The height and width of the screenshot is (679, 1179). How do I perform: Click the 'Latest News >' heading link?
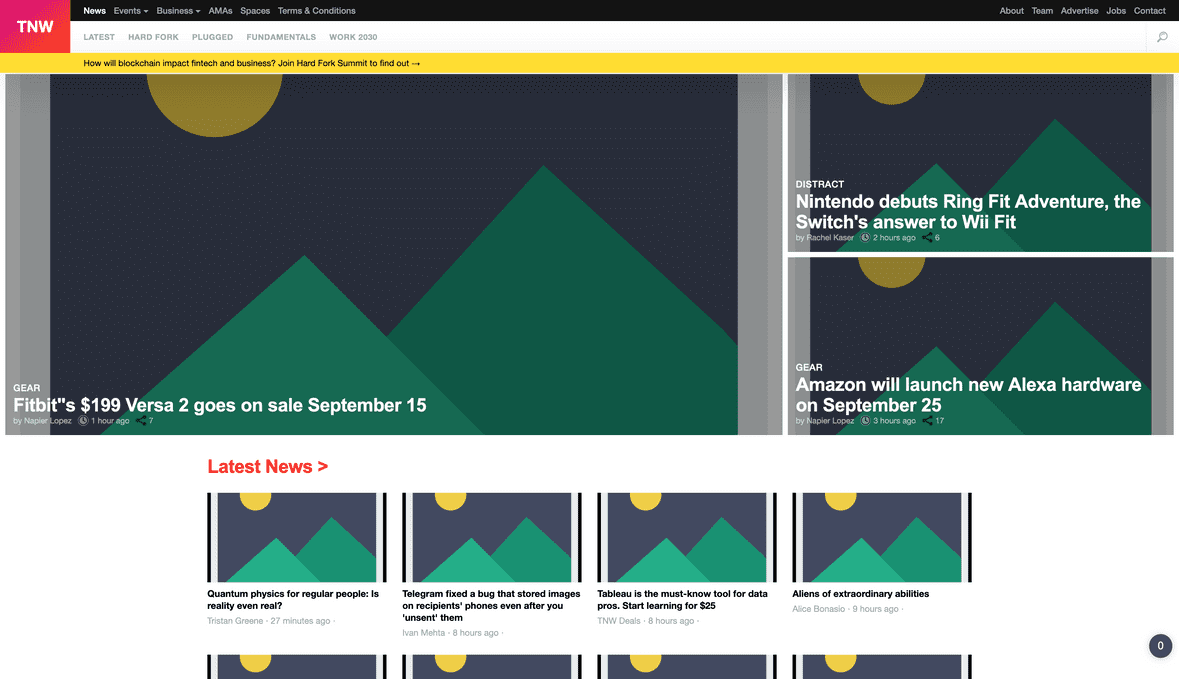pos(268,466)
